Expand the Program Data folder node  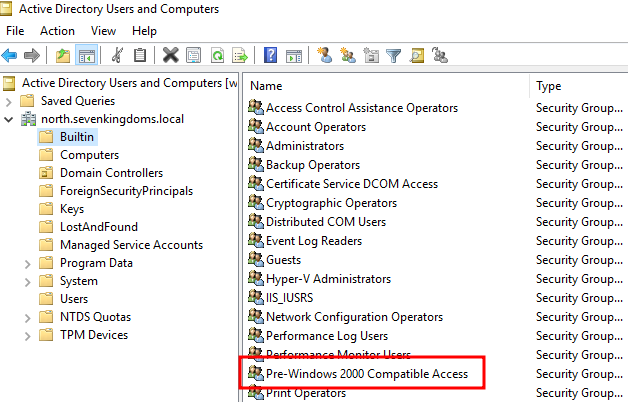(x=28, y=263)
